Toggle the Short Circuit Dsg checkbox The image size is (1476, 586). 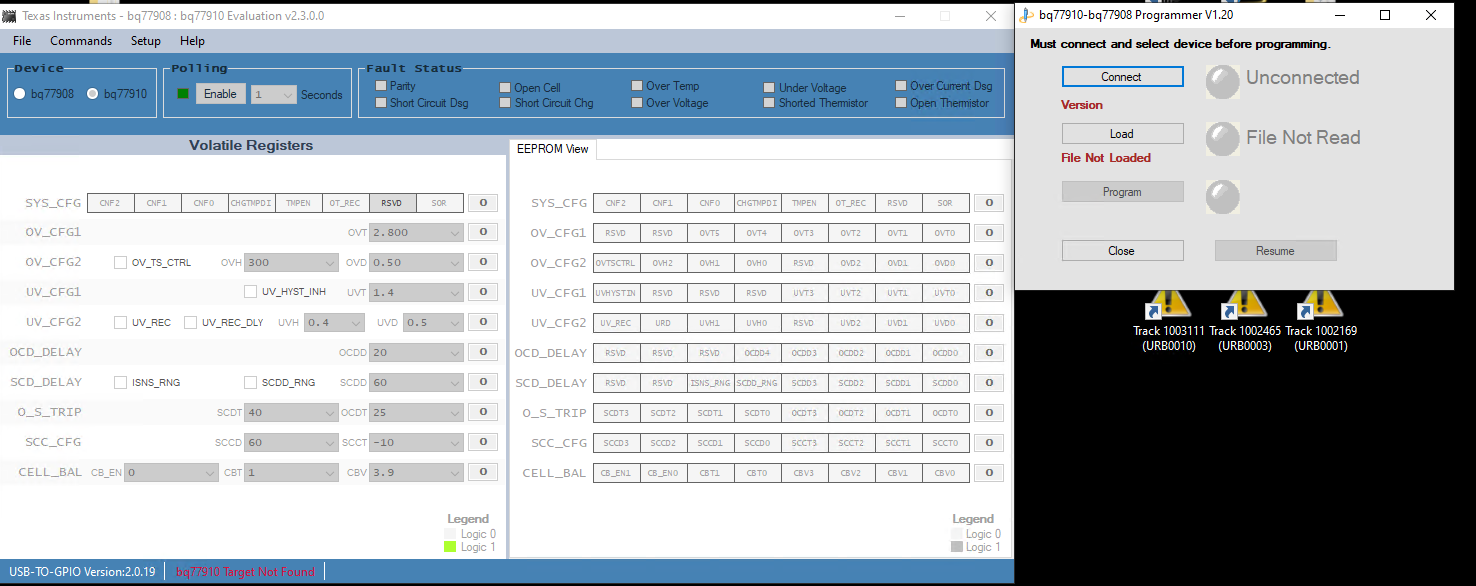(x=381, y=103)
